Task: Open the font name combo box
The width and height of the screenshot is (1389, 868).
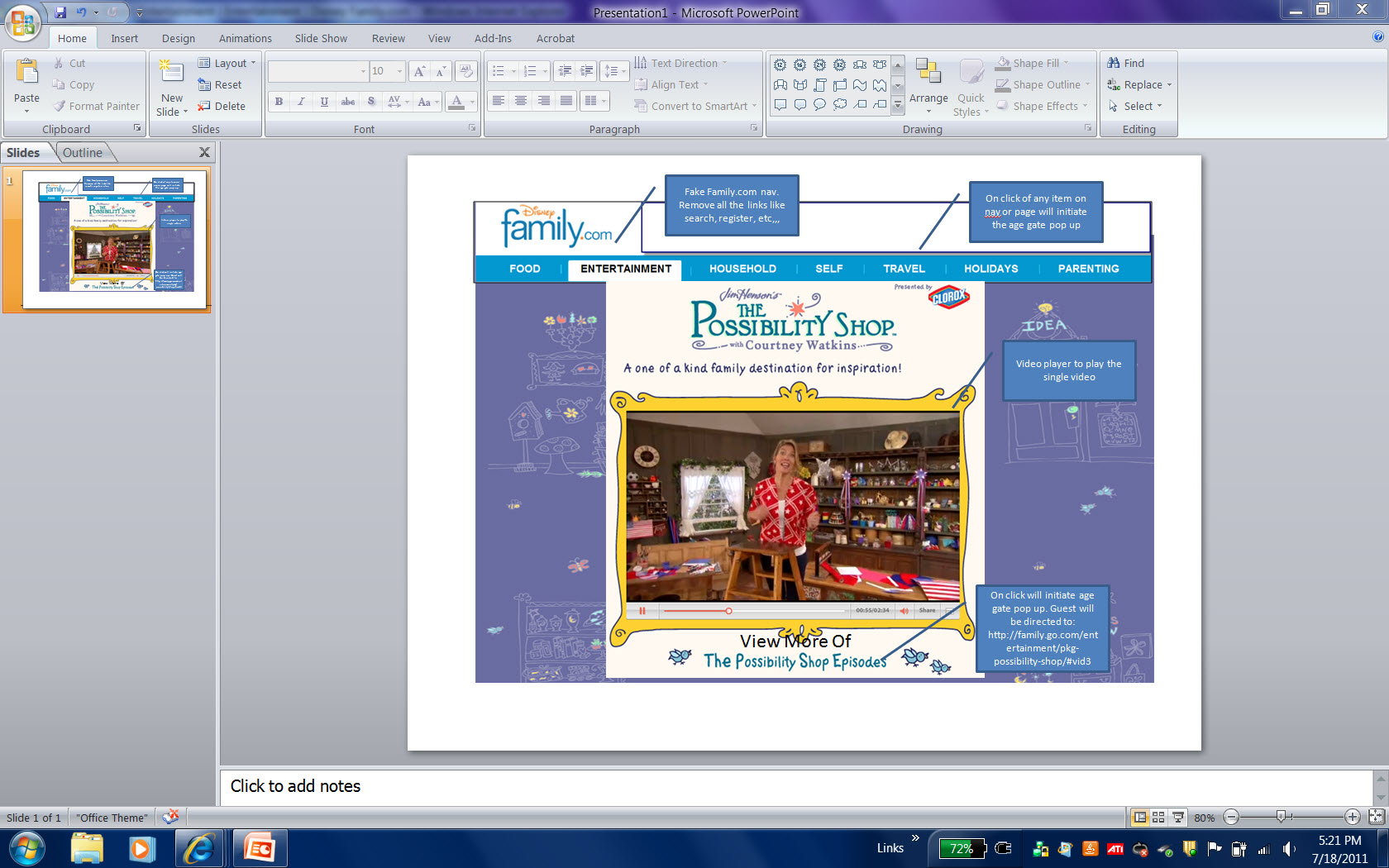Action: [318, 71]
